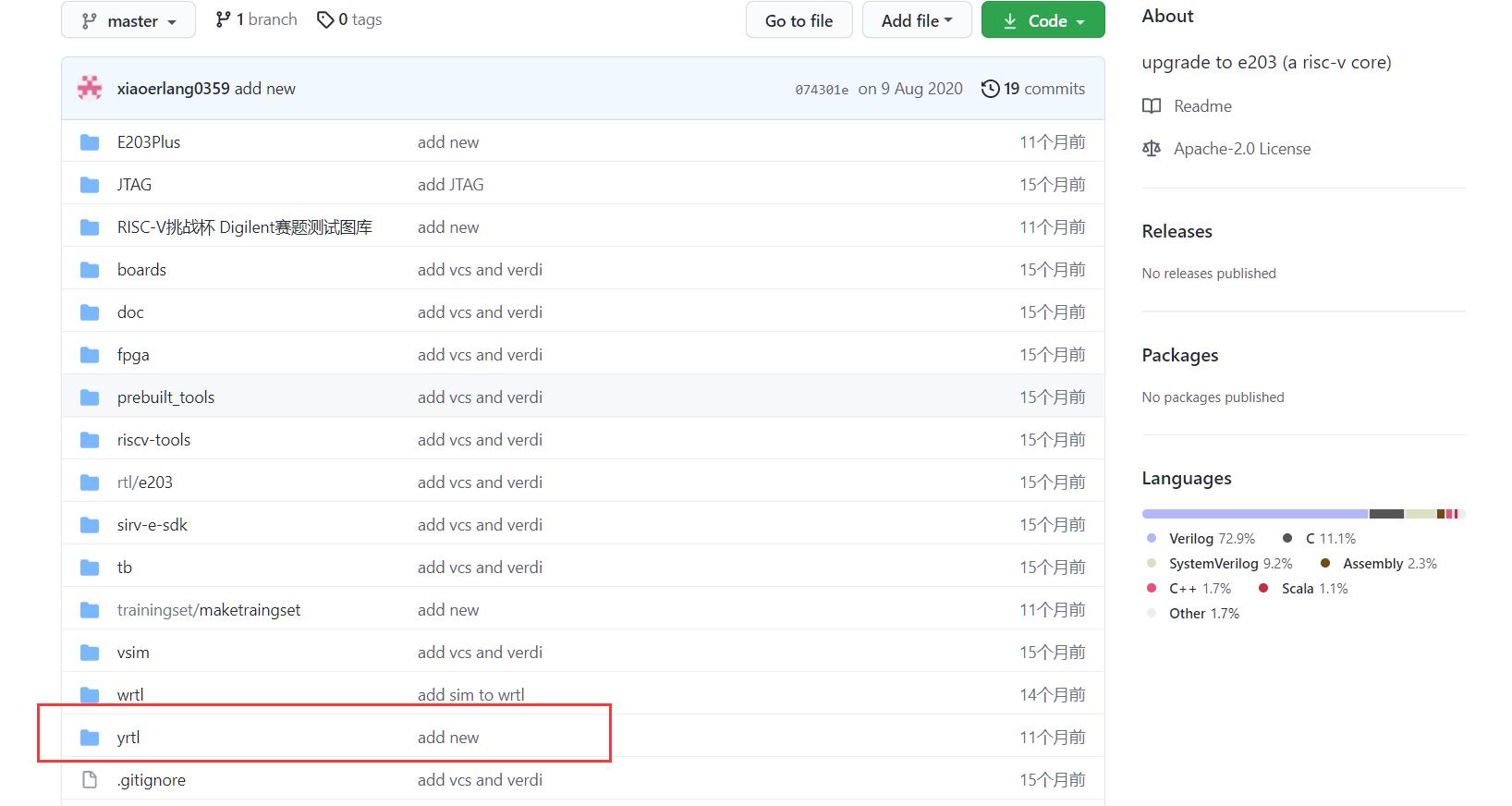Click the vsim folder icon
The image size is (1512, 806).
point(90,653)
